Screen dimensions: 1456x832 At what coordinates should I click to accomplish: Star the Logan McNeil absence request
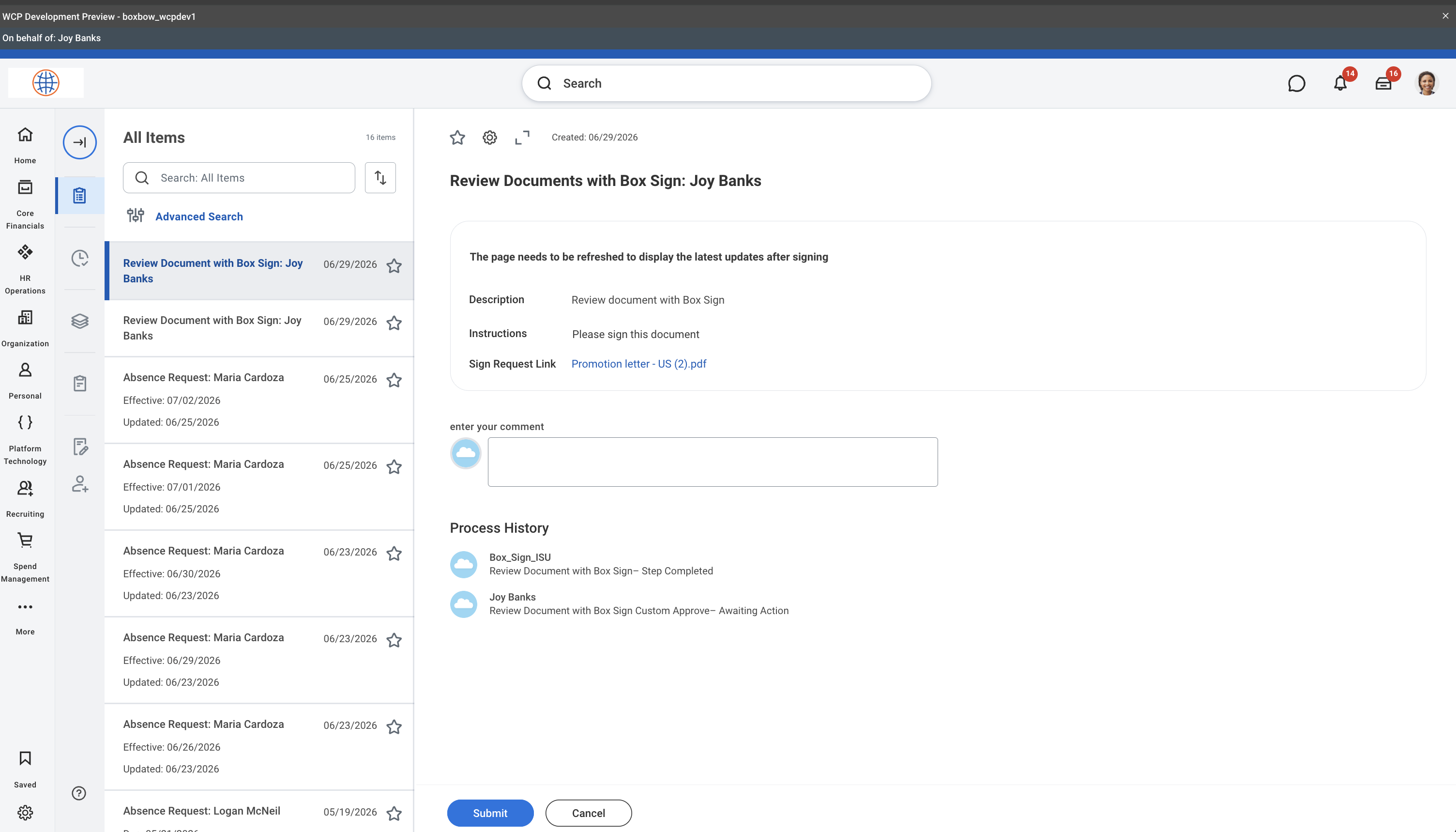click(x=394, y=813)
